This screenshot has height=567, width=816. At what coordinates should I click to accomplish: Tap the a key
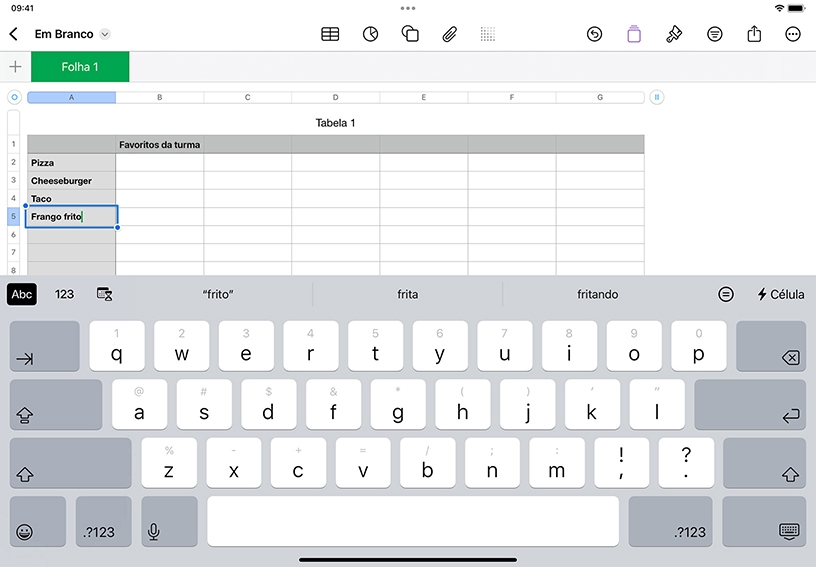pos(139,404)
